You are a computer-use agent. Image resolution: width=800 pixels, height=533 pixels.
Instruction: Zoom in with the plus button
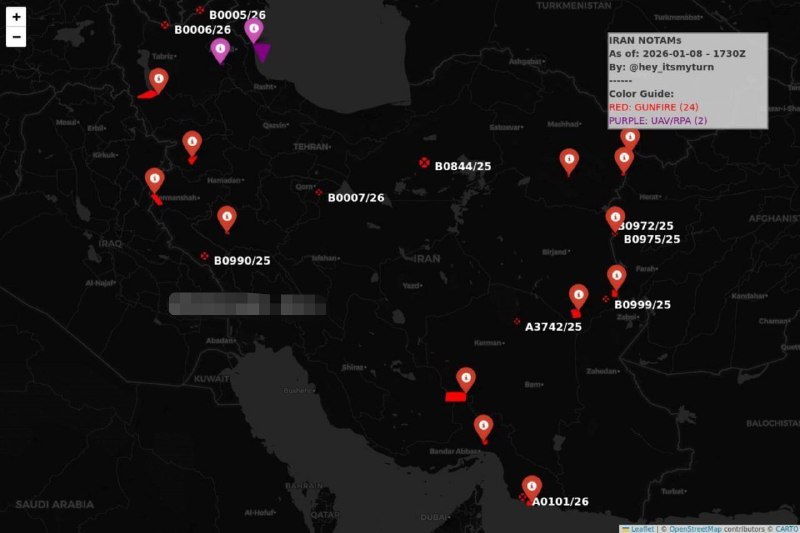click(x=16, y=17)
